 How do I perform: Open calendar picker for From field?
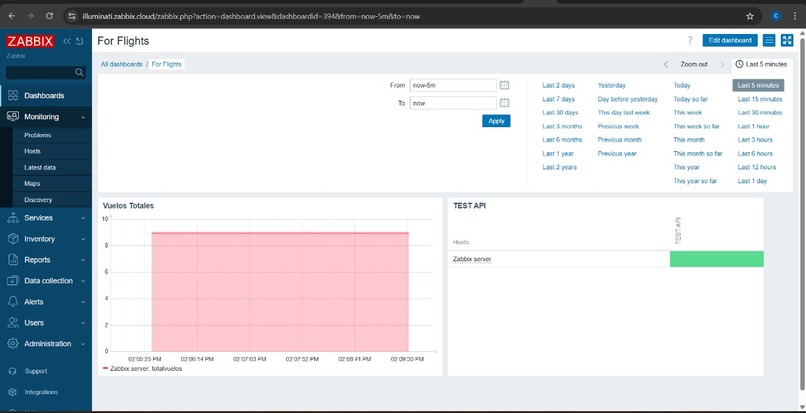504,85
